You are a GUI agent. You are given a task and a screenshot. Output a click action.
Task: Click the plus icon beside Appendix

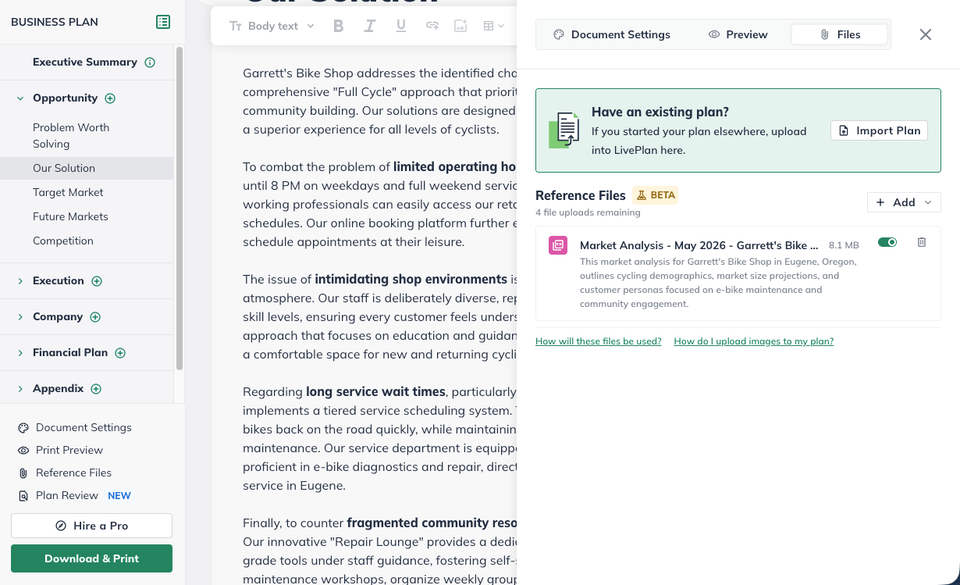(96, 389)
